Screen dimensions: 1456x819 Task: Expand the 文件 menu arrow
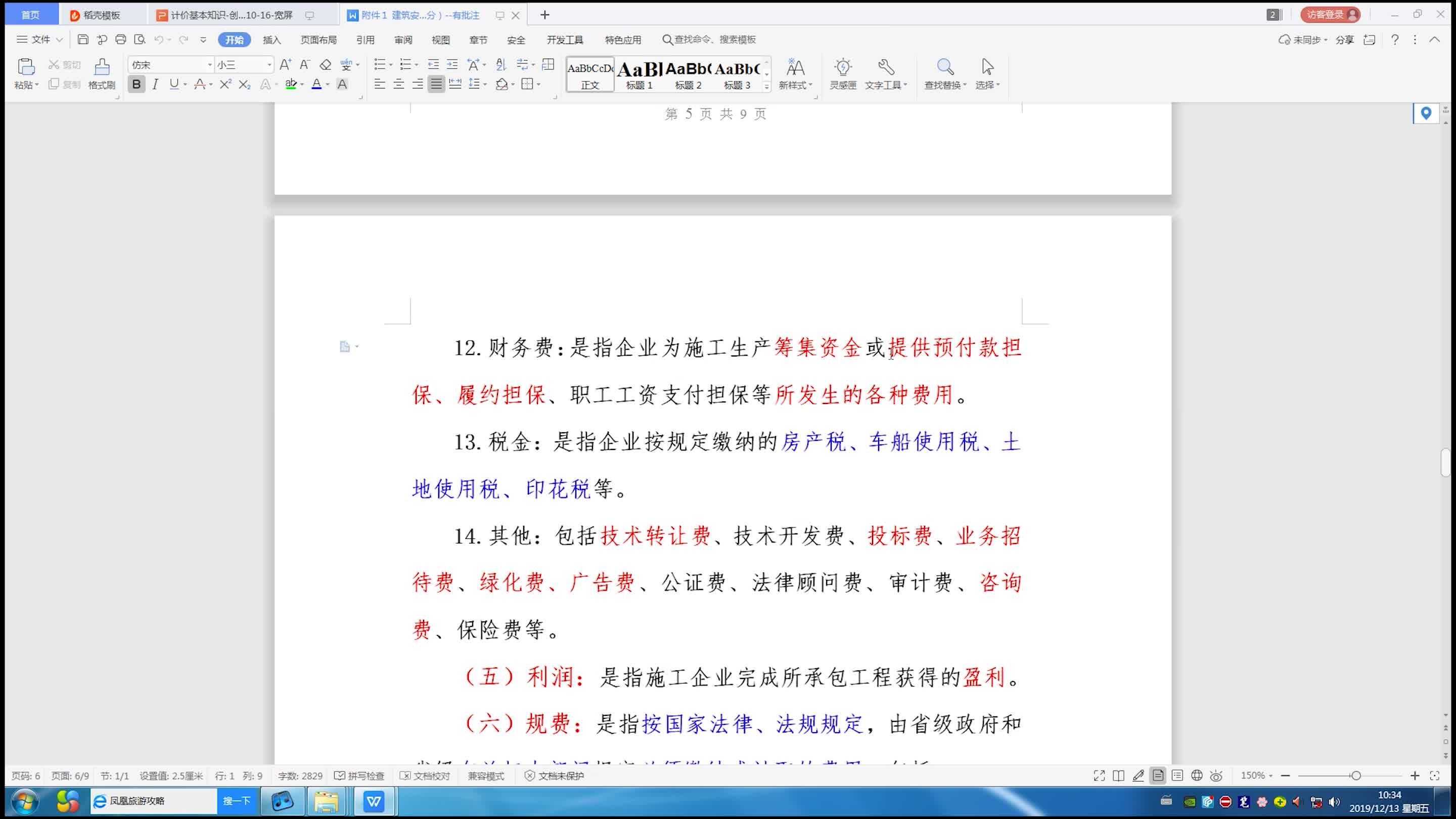59,39
